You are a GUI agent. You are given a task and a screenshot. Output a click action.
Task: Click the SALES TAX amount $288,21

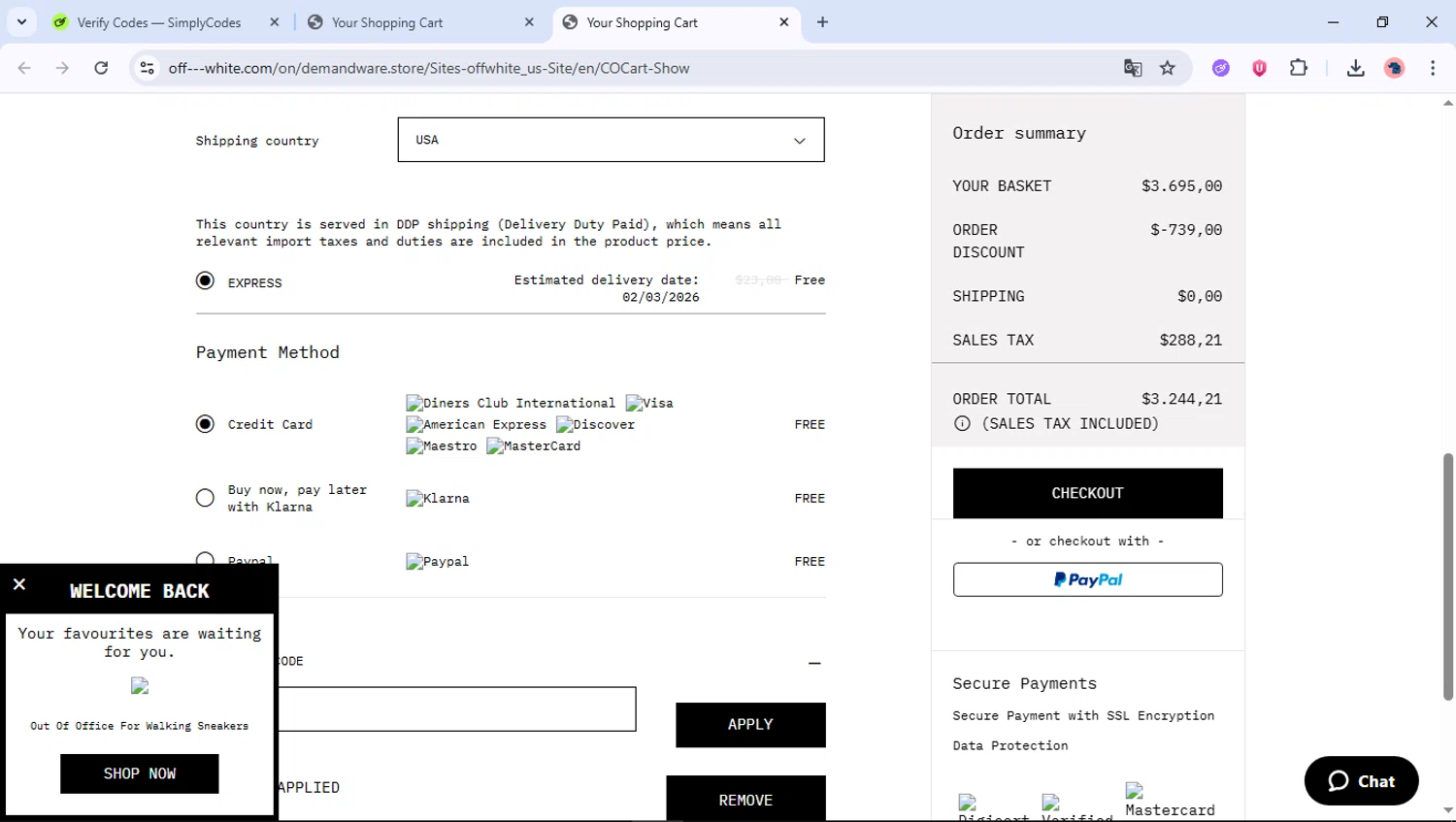click(1190, 340)
